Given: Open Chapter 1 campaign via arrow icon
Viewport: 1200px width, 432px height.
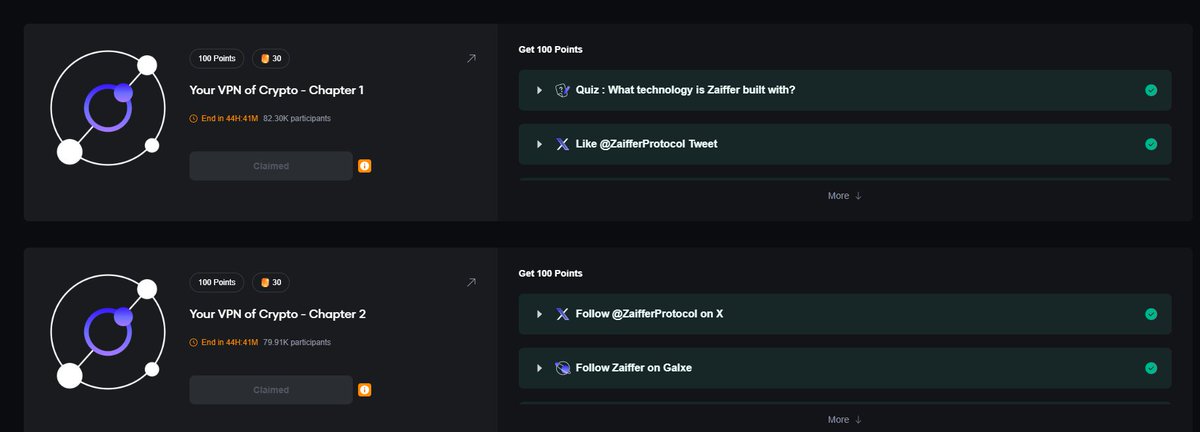Looking at the screenshot, I should [x=472, y=59].
